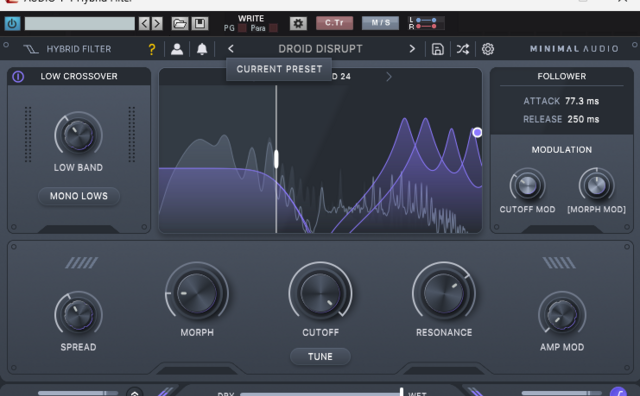Open the host settings gear icon
640x396 pixels.
298,24
